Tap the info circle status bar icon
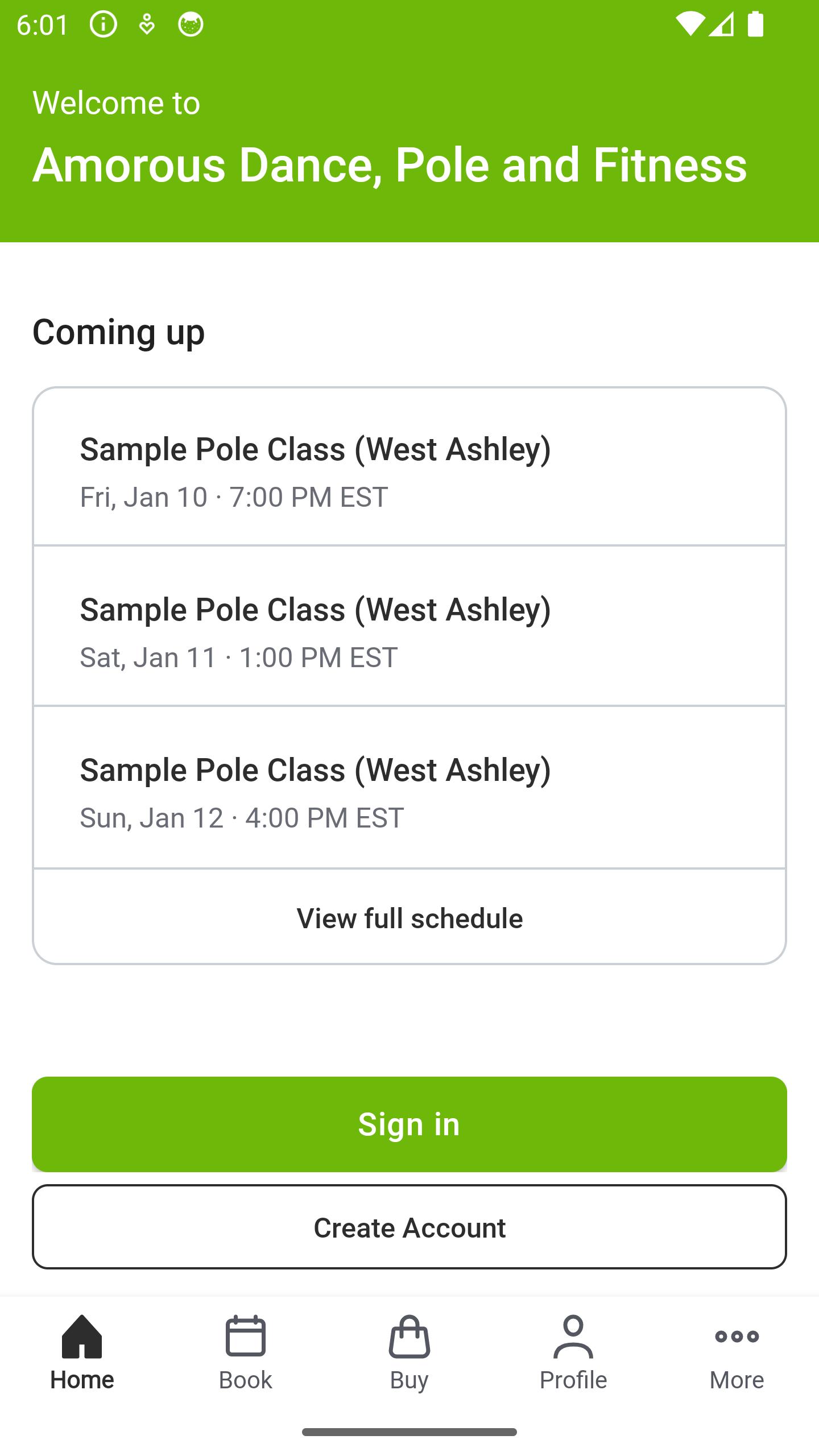Screen dimensions: 819x1456 (x=103, y=24)
